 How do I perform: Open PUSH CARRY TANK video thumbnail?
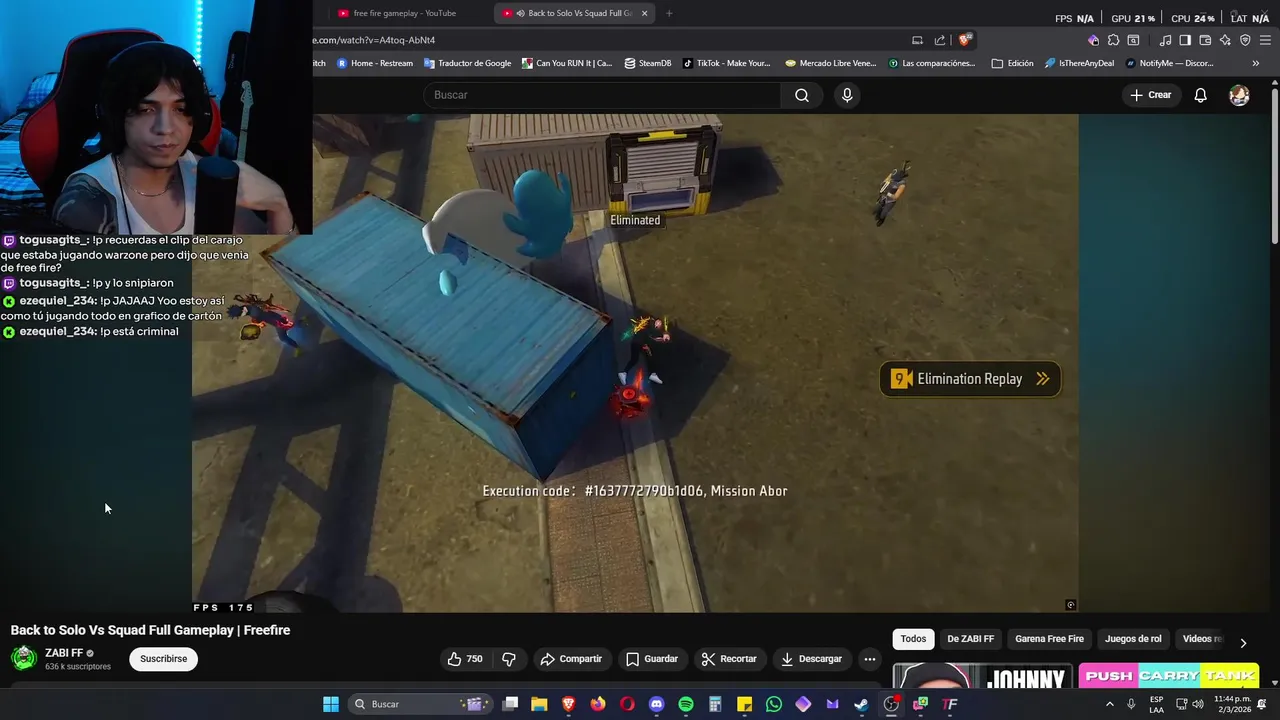[x=1168, y=677]
